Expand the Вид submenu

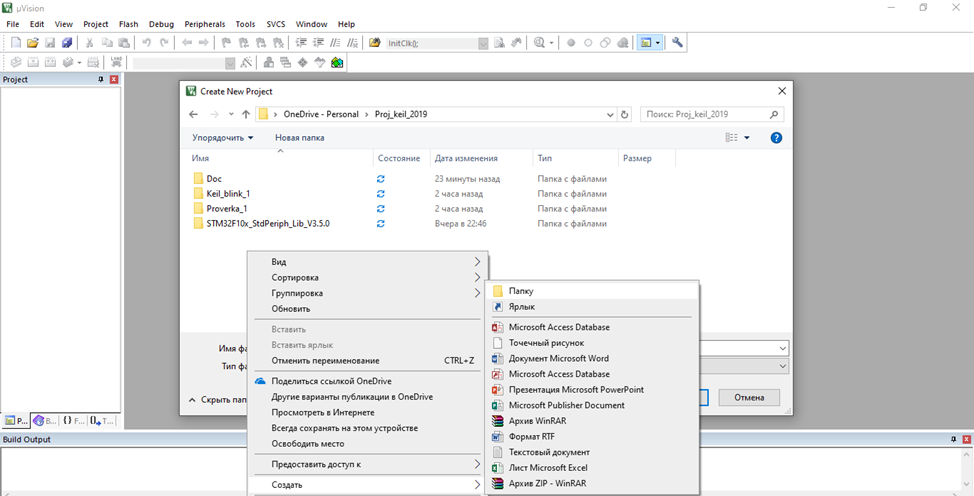[x=367, y=262]
